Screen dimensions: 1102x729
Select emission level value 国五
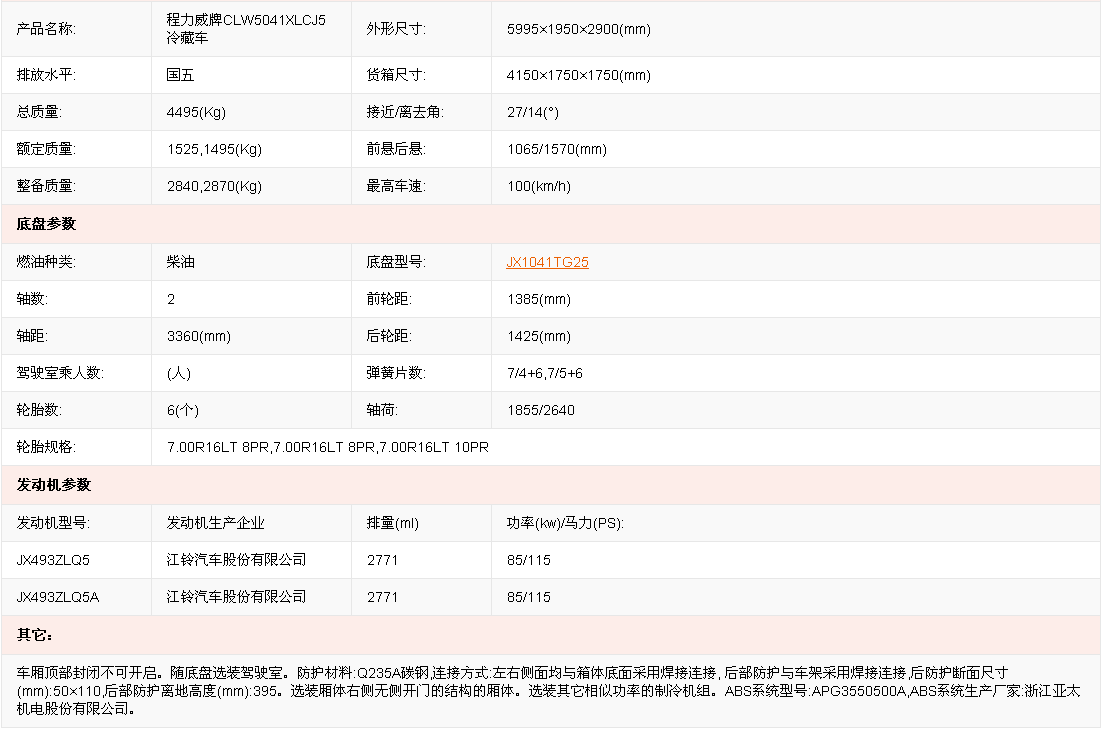[181, 75]
